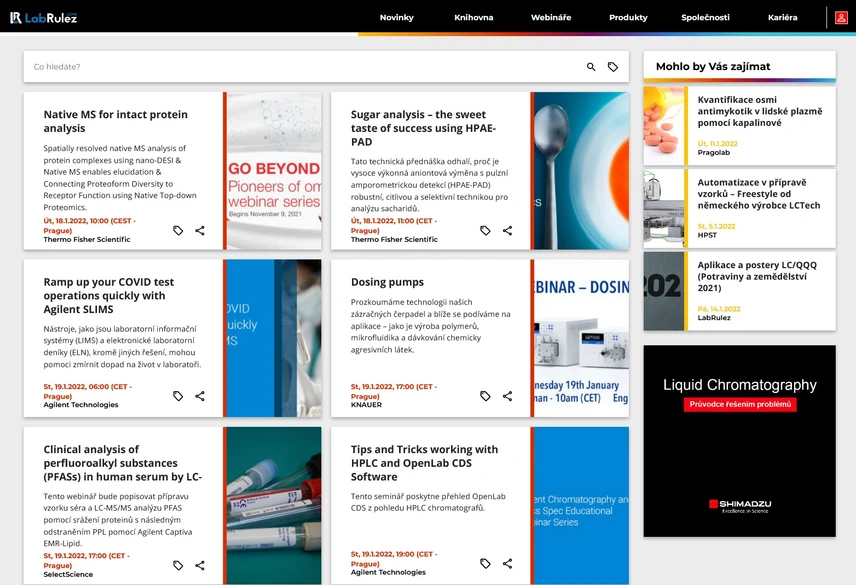This screenshot has height=585, width=856.
Task: Share the Clinical analysis PFAS webinar
Action: pos(200,565)
